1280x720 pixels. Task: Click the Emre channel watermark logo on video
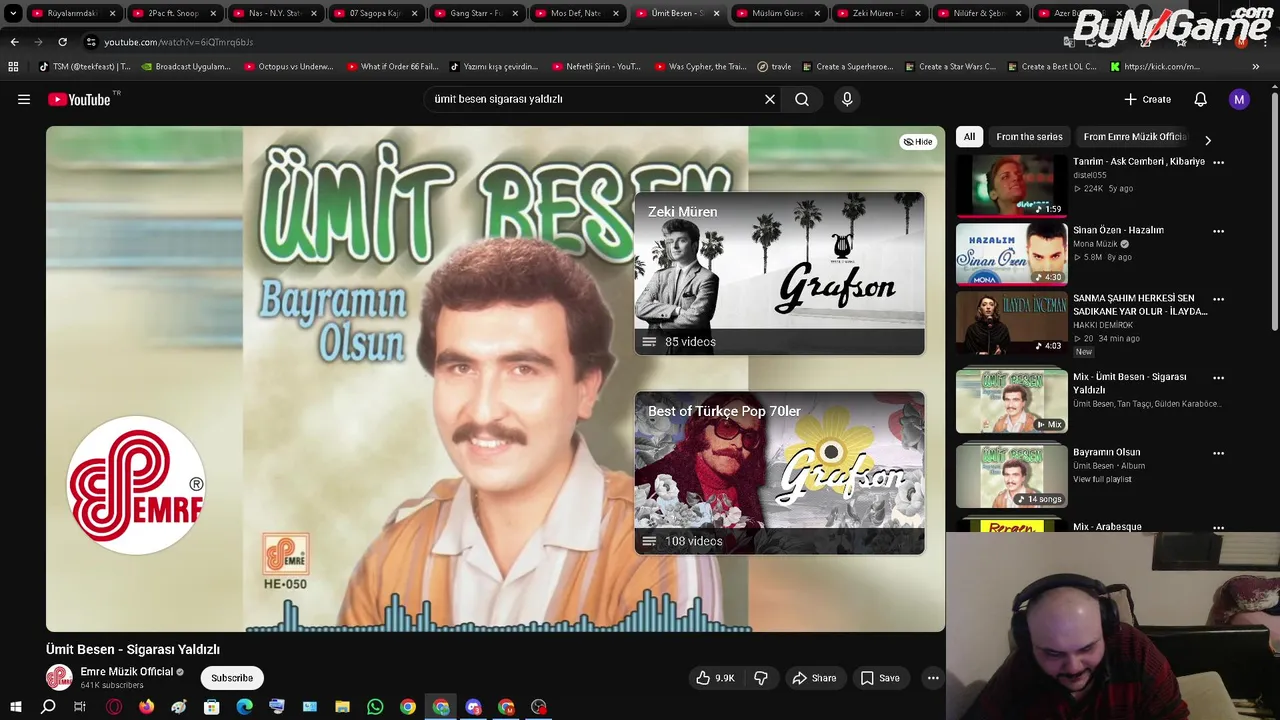point(136,485)
